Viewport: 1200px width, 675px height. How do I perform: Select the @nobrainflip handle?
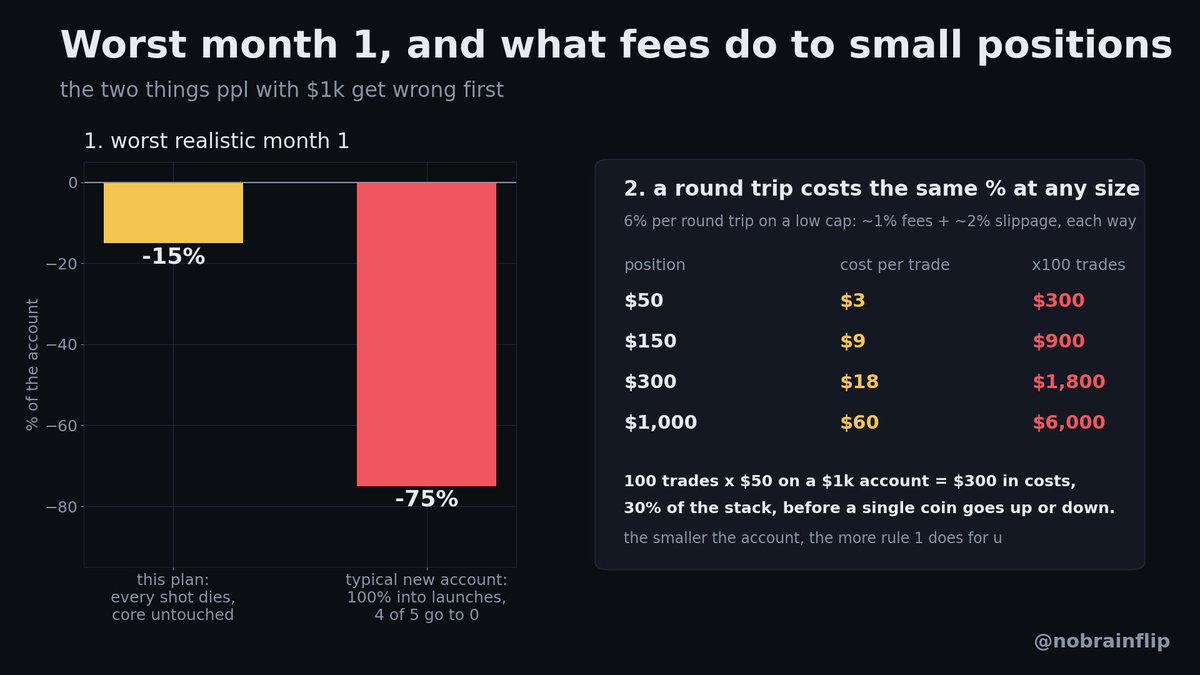coord(1101,641)
